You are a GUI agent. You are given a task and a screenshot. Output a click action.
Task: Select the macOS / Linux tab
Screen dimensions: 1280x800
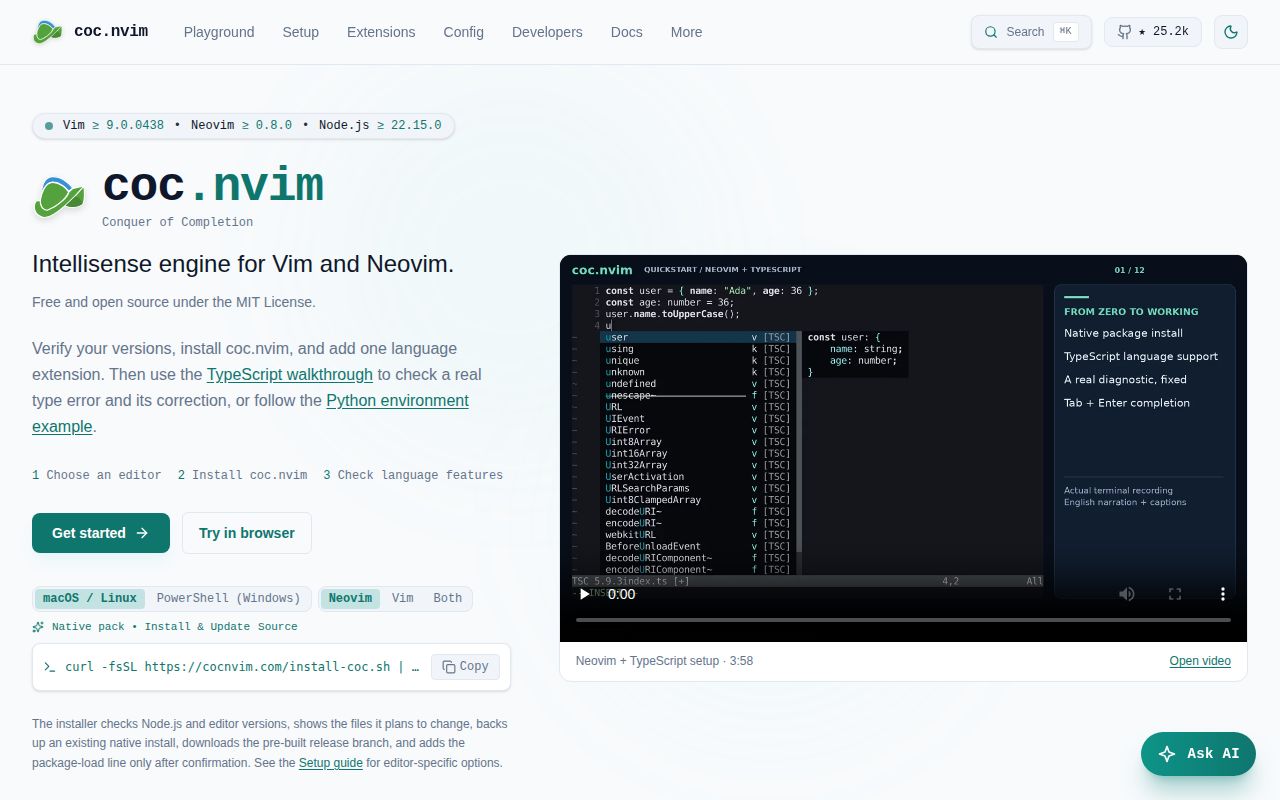point(90,598)
